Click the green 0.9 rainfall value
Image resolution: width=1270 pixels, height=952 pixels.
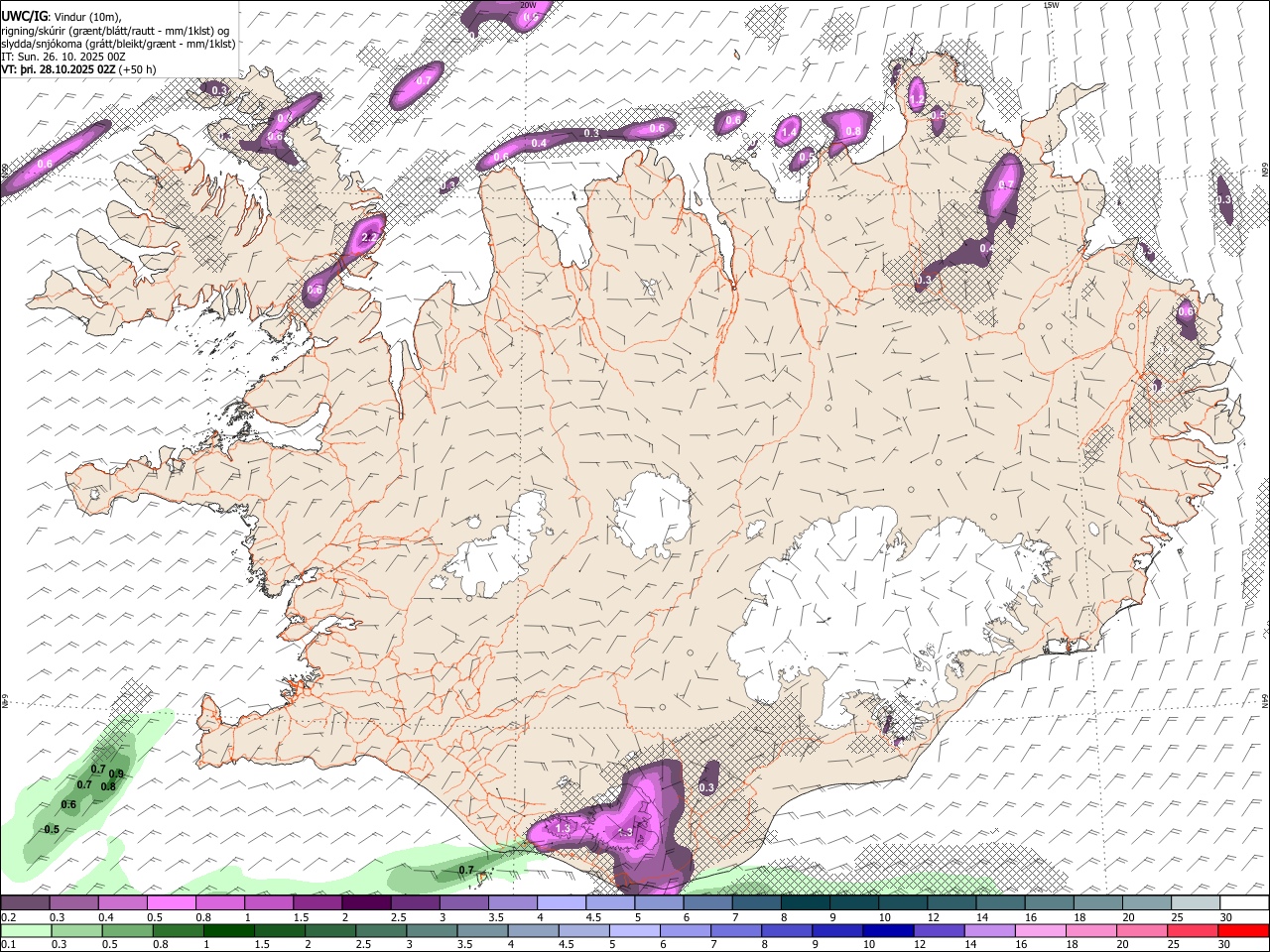(x=116, y=774)
